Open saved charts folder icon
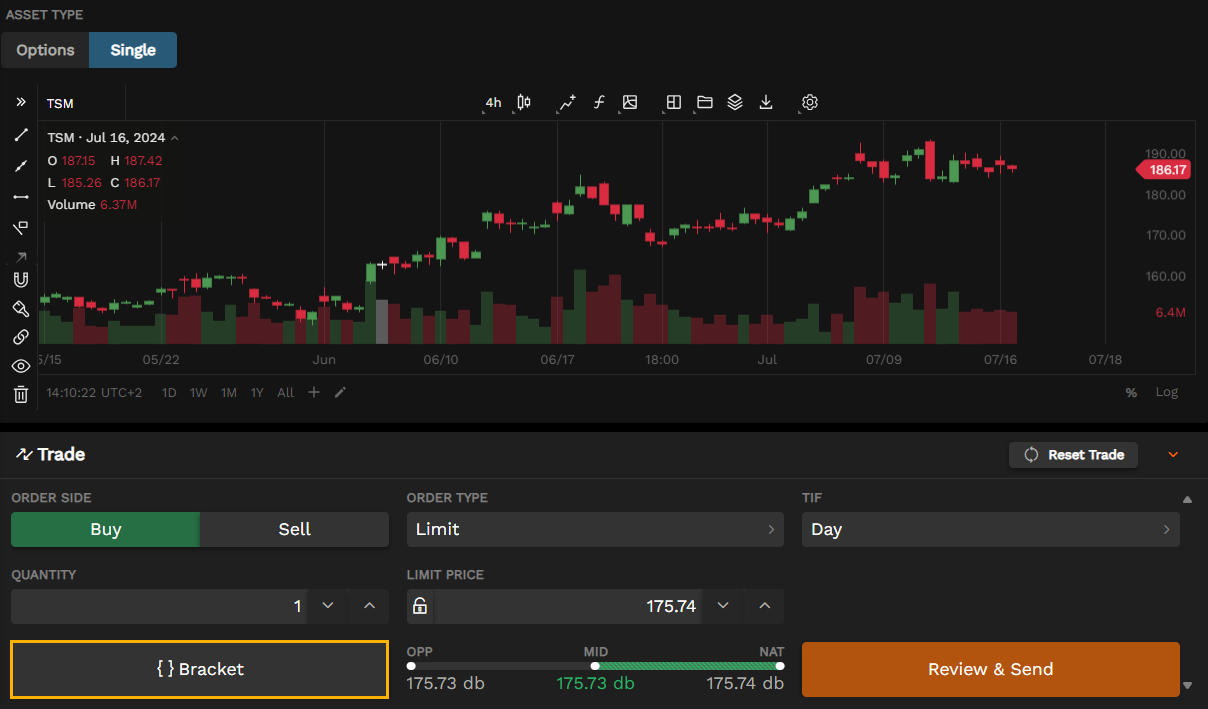 click(705, 102)
